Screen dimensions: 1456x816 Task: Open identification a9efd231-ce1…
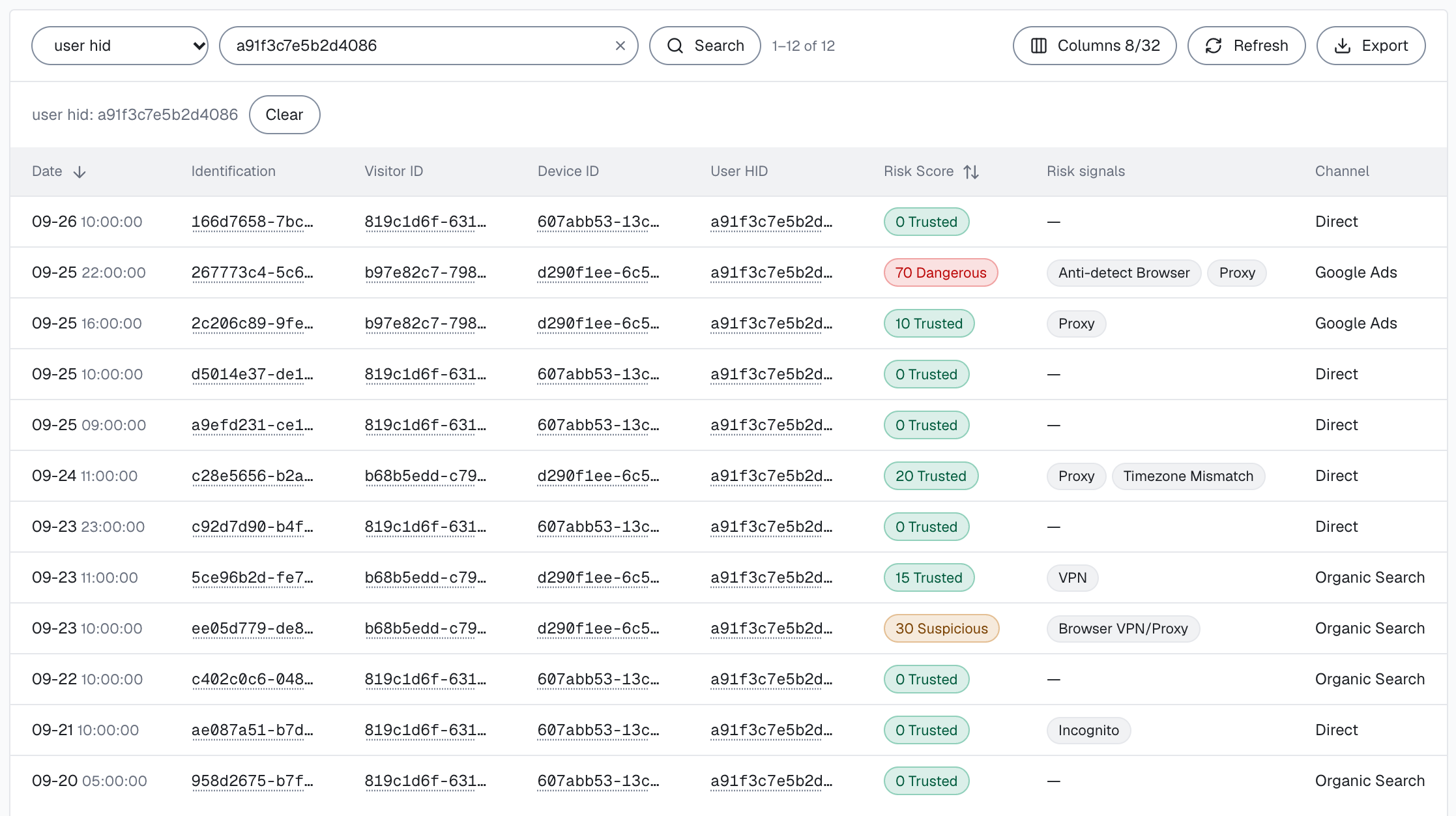pyautogui.click(x=252, y=425)
